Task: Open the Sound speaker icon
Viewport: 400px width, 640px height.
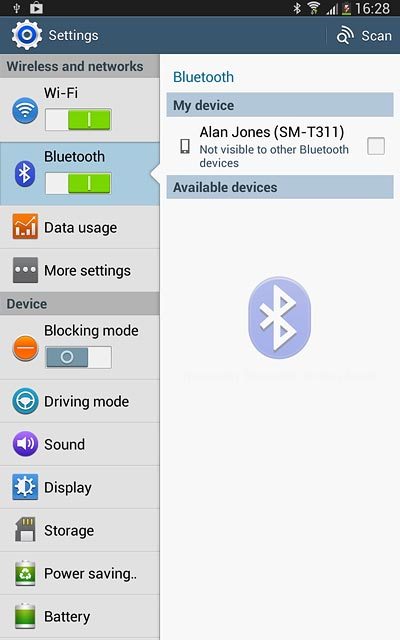Action: pyautogui.click(x=25, y=444)
